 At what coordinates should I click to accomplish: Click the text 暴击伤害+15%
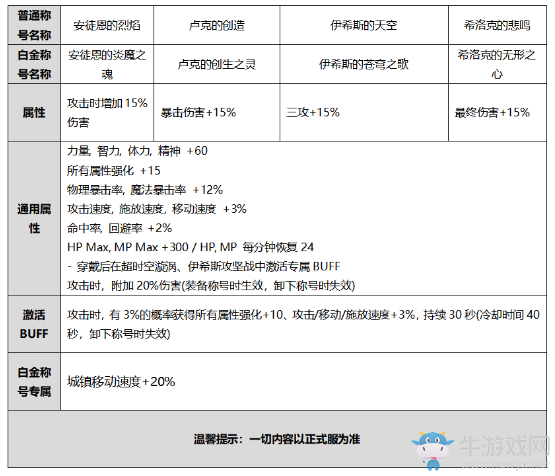(198, 113)
